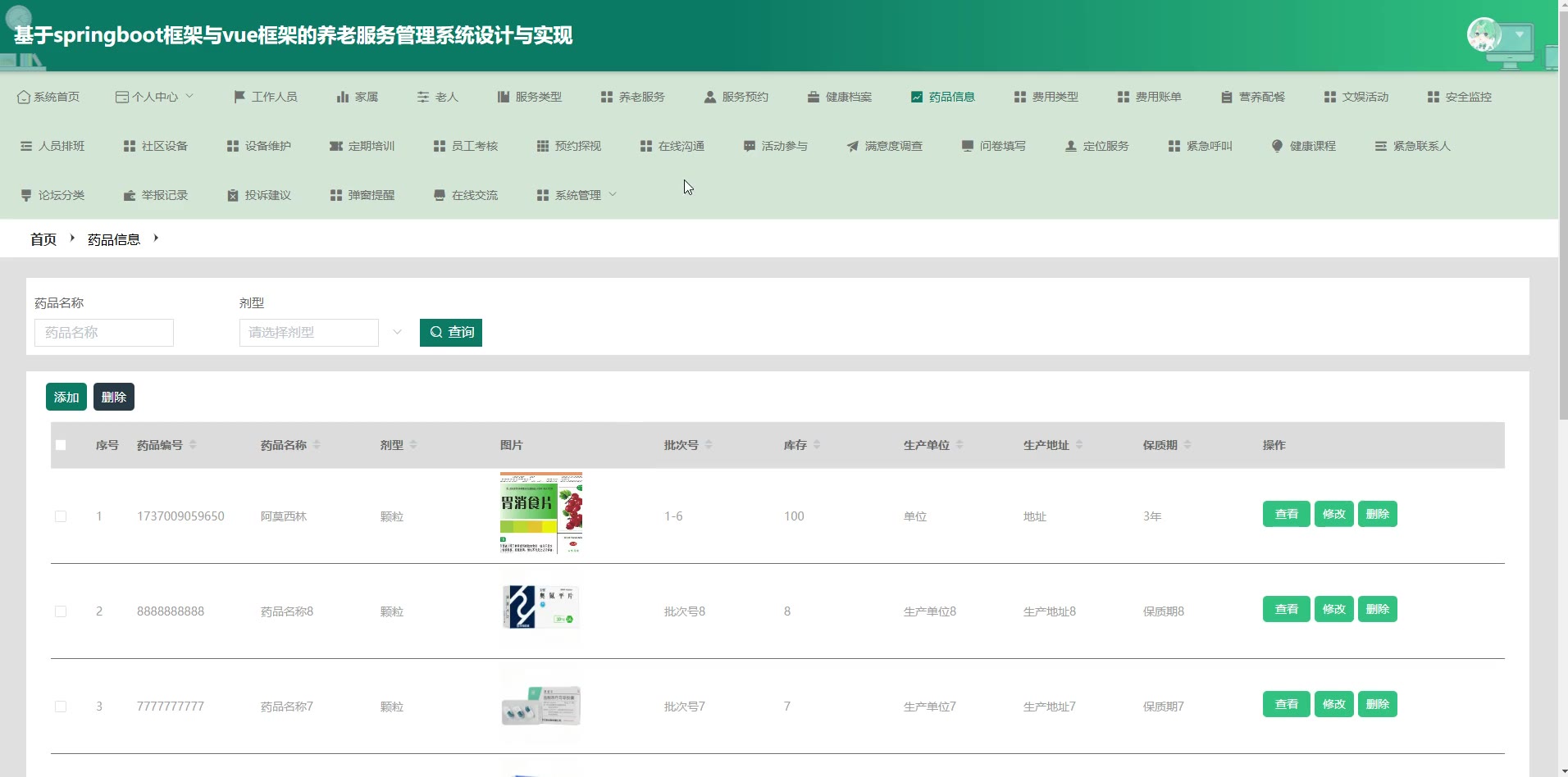Viewport: 1568px width, 777px height.
Task: Click the list icon for 紧急联系人
Action: (x=1381, y=146)
